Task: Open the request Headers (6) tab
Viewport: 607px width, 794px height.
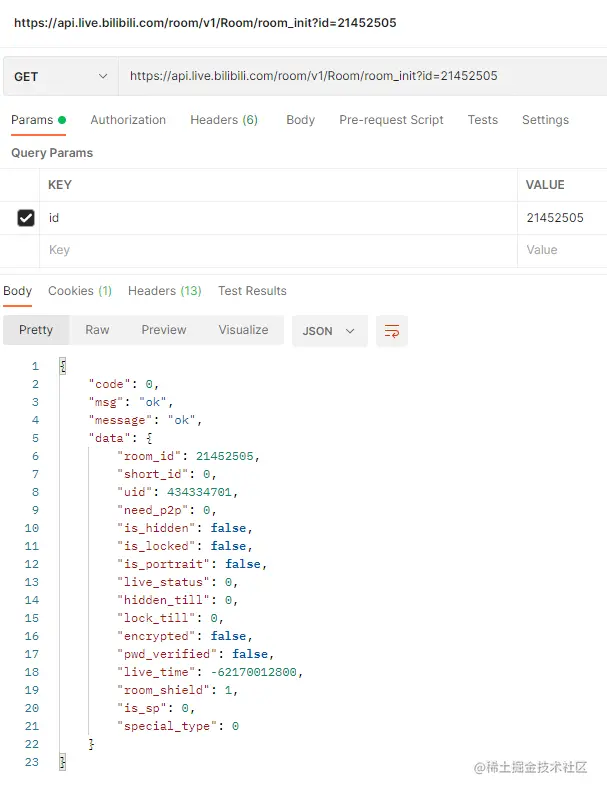Action: 224,120
